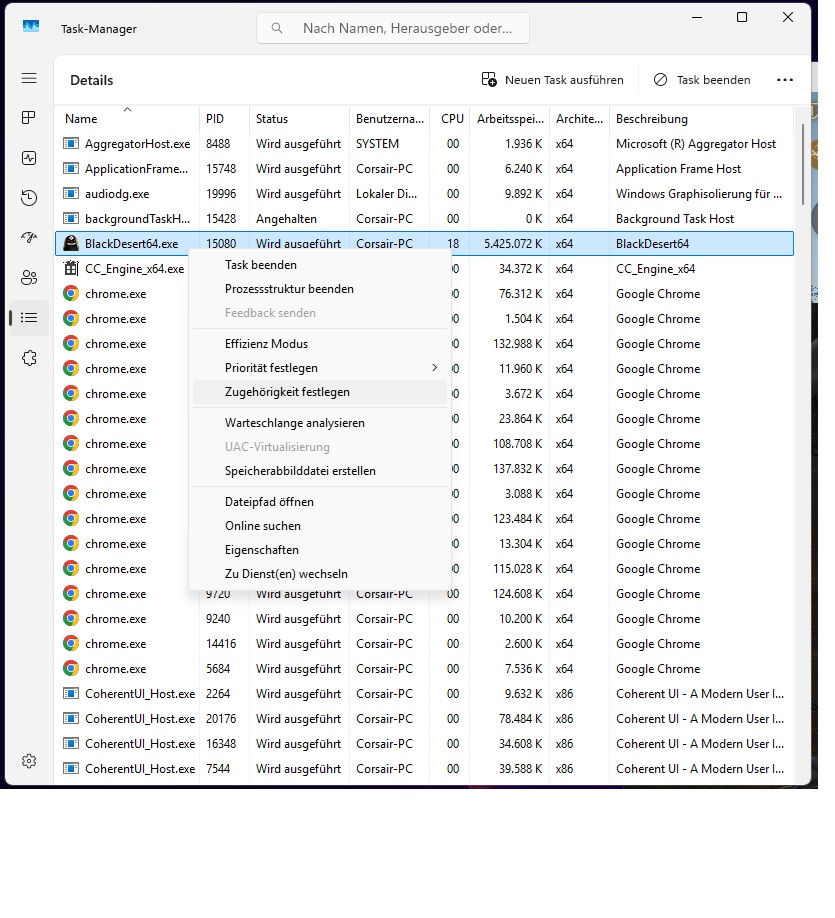Open Eigenschaften from context menu

(x=320, y=550)
